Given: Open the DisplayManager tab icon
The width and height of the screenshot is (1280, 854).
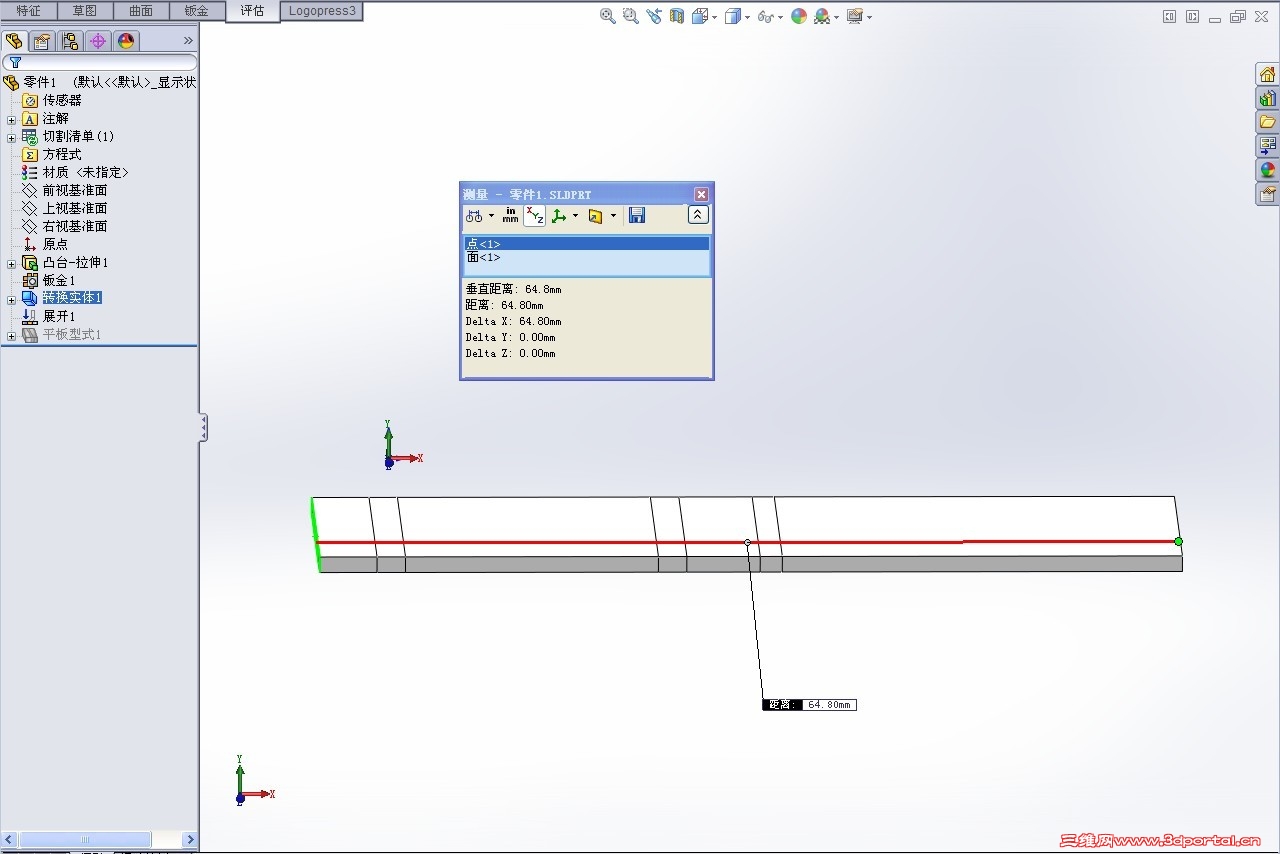Looking at the screenshot, I should click(125, 41).
